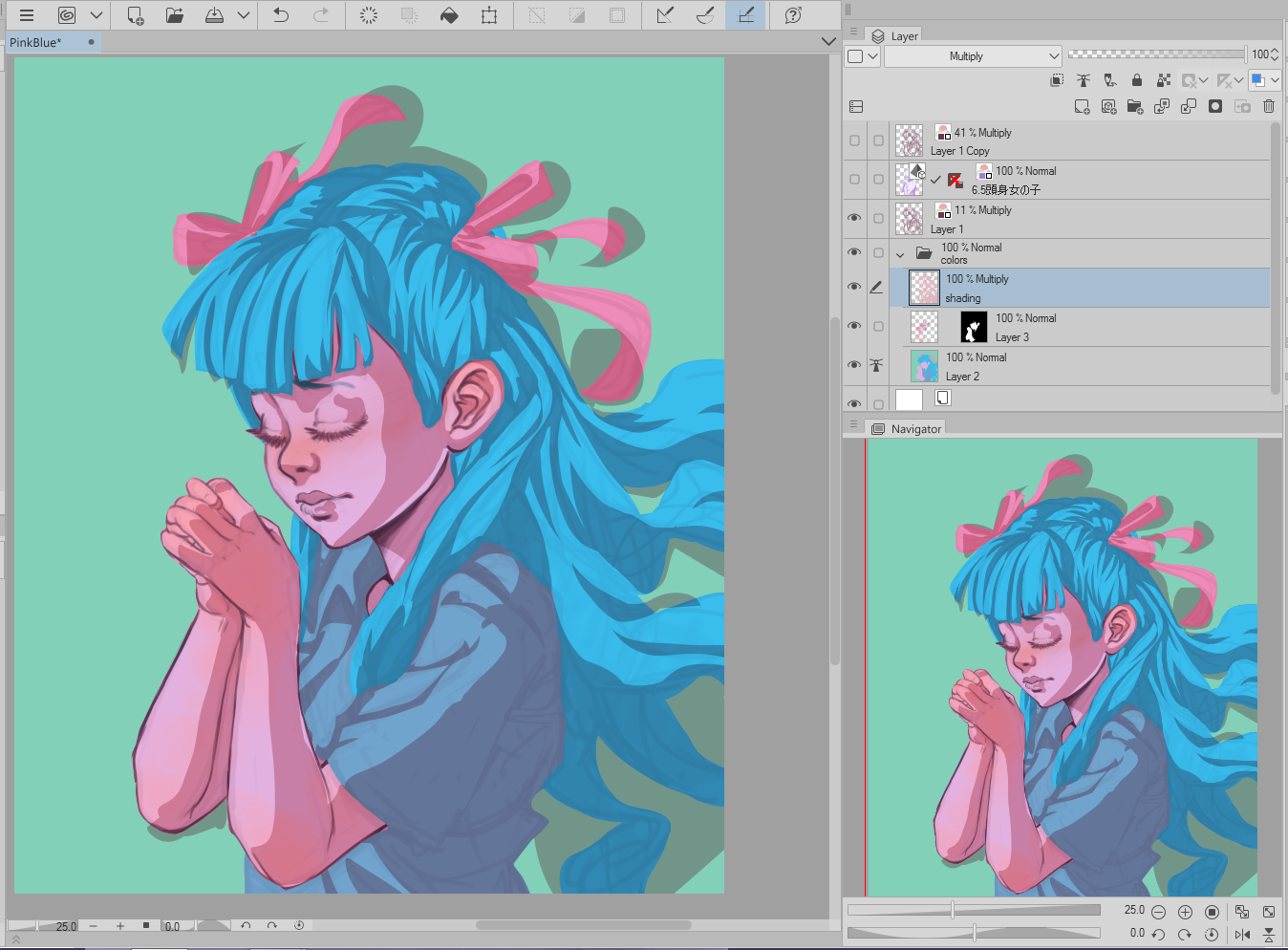Create a layer mask
The width and height of the screenshot is (1288, 950).
pyautogui.click(x=1215, y=107)
